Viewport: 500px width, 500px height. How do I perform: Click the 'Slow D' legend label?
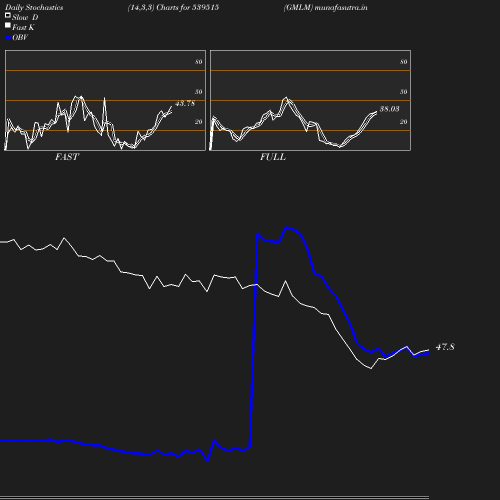tap(25, 17)
